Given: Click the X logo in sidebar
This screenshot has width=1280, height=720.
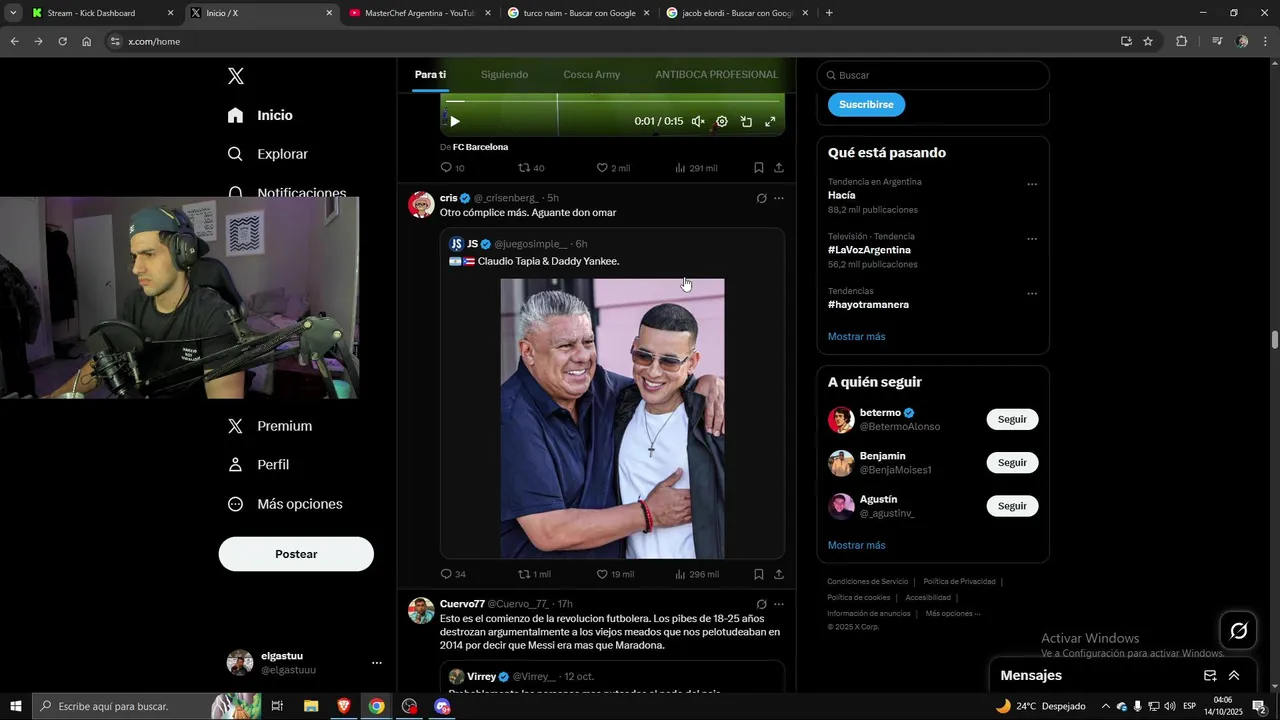Looking at the screenshot, I should coord(236,76).
